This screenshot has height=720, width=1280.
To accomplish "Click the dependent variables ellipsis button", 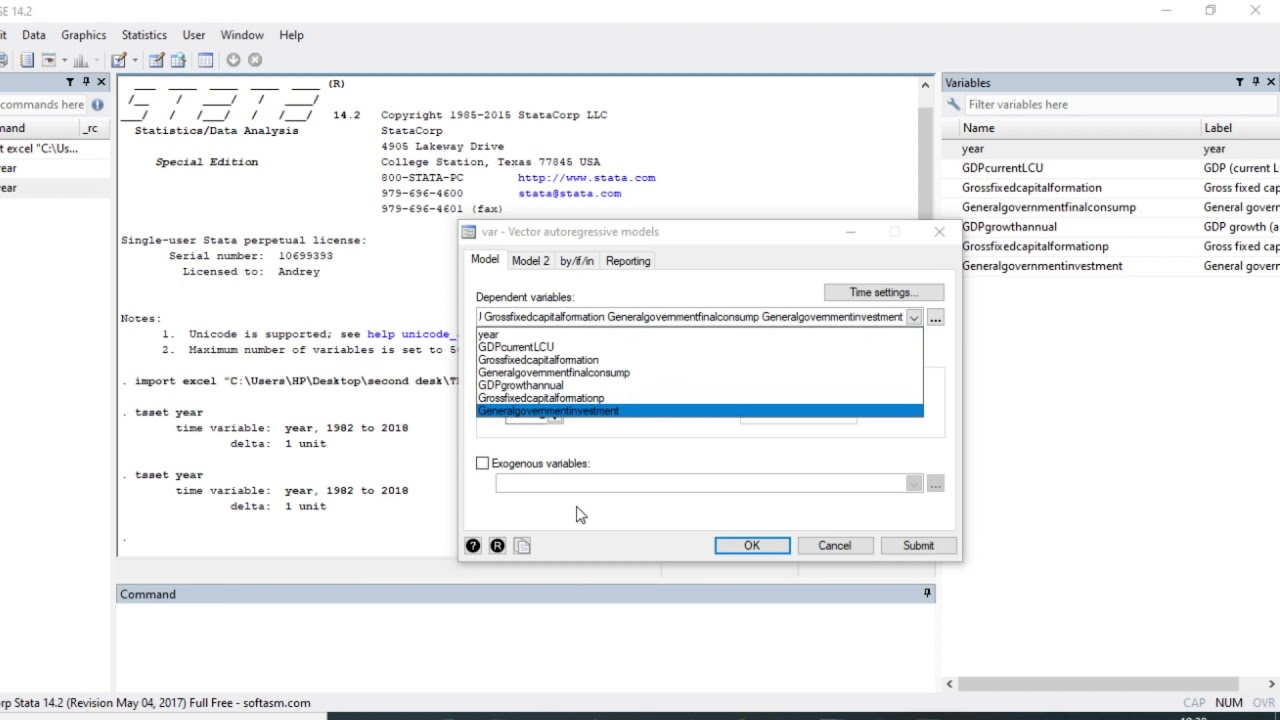I will 935,317.
